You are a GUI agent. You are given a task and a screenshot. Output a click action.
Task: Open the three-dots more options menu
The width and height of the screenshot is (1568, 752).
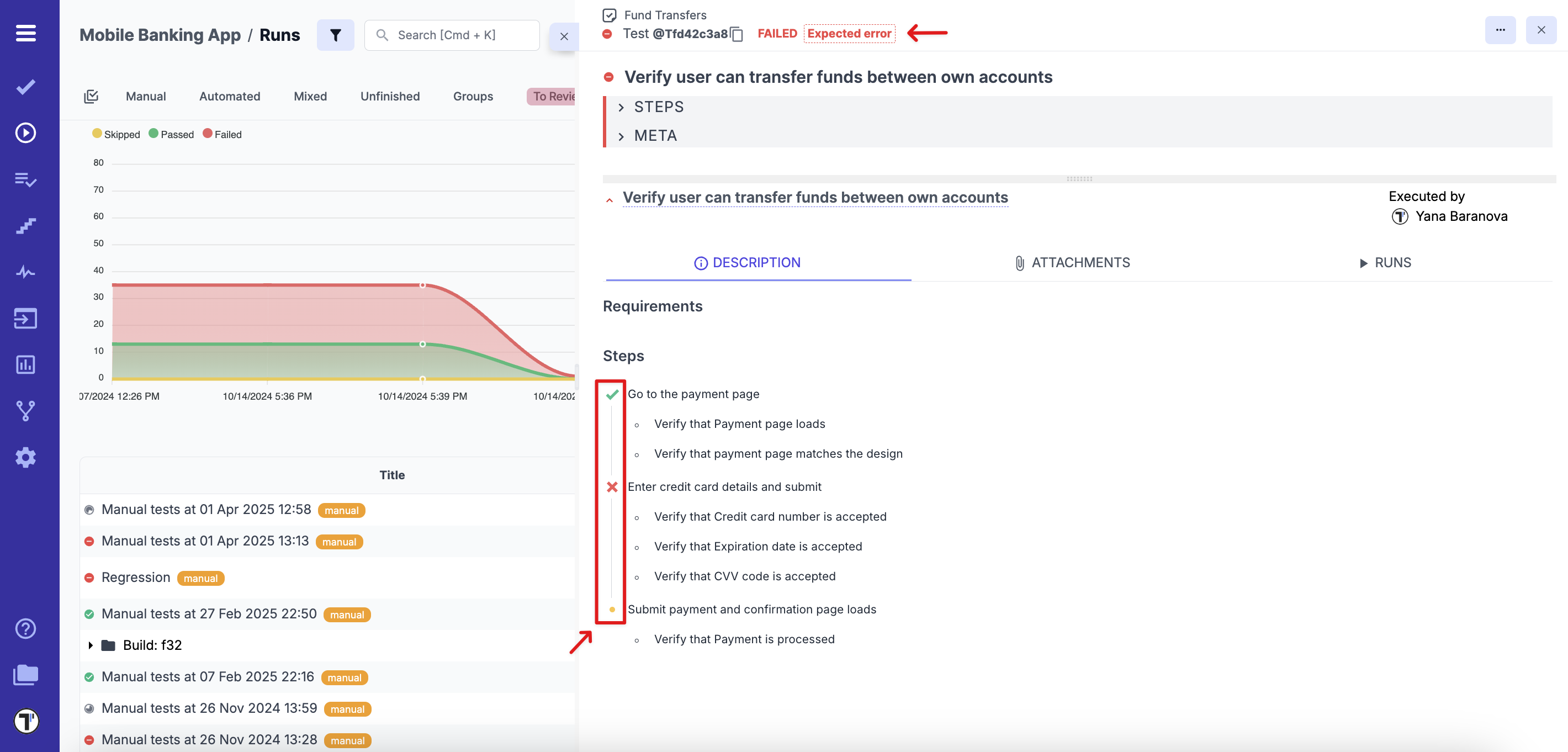tap(1500, 30)
